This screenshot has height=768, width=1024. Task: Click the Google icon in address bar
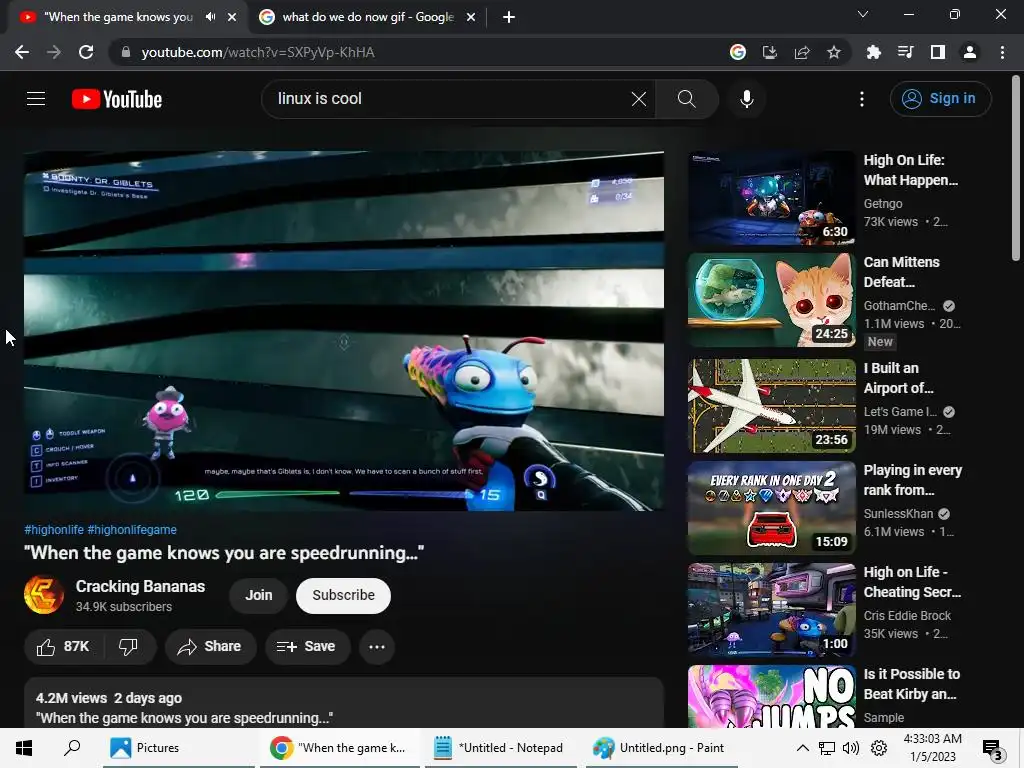click(x=738, y=52)
